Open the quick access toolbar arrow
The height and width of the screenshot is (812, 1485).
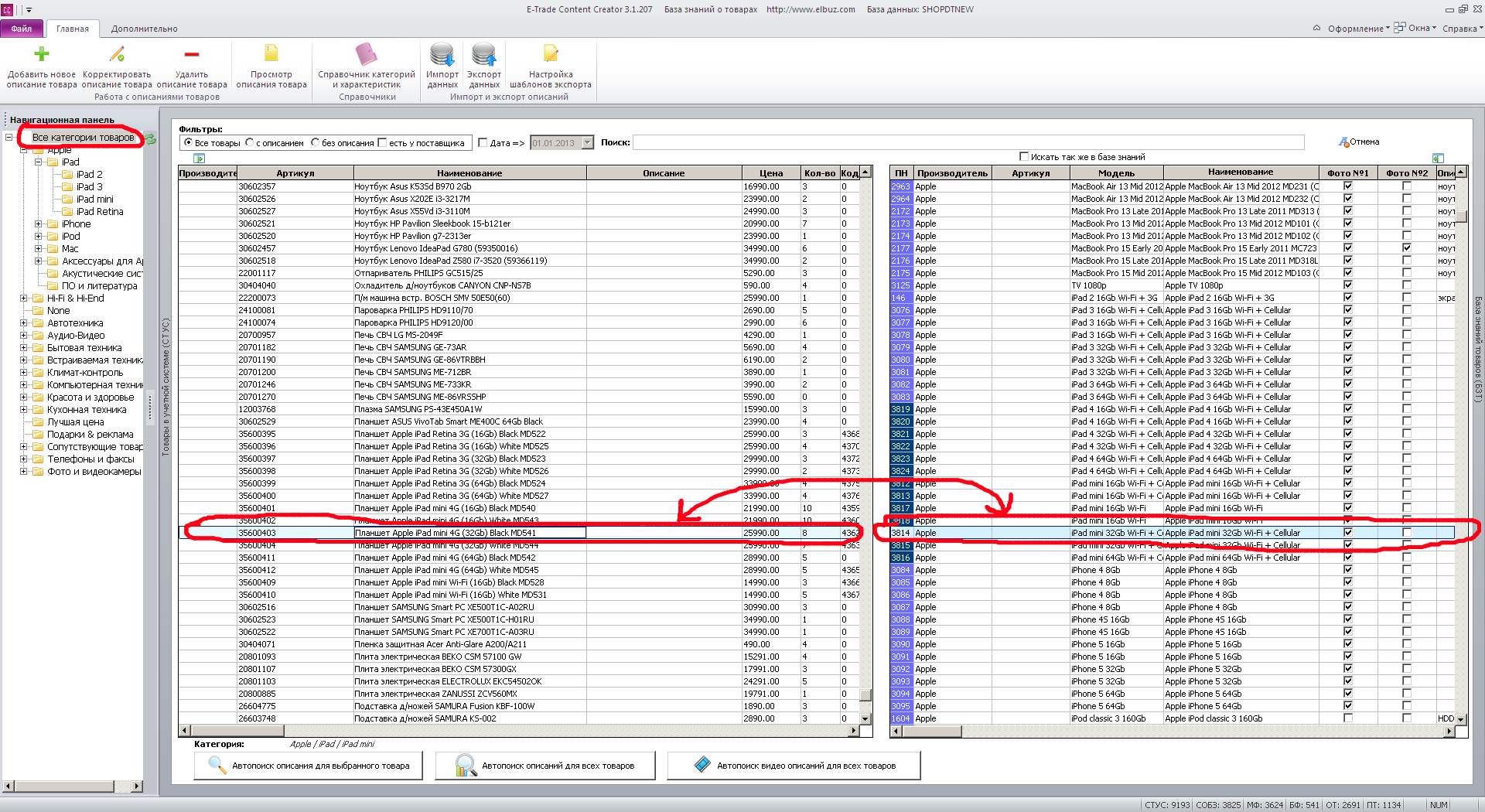point(29,10)
